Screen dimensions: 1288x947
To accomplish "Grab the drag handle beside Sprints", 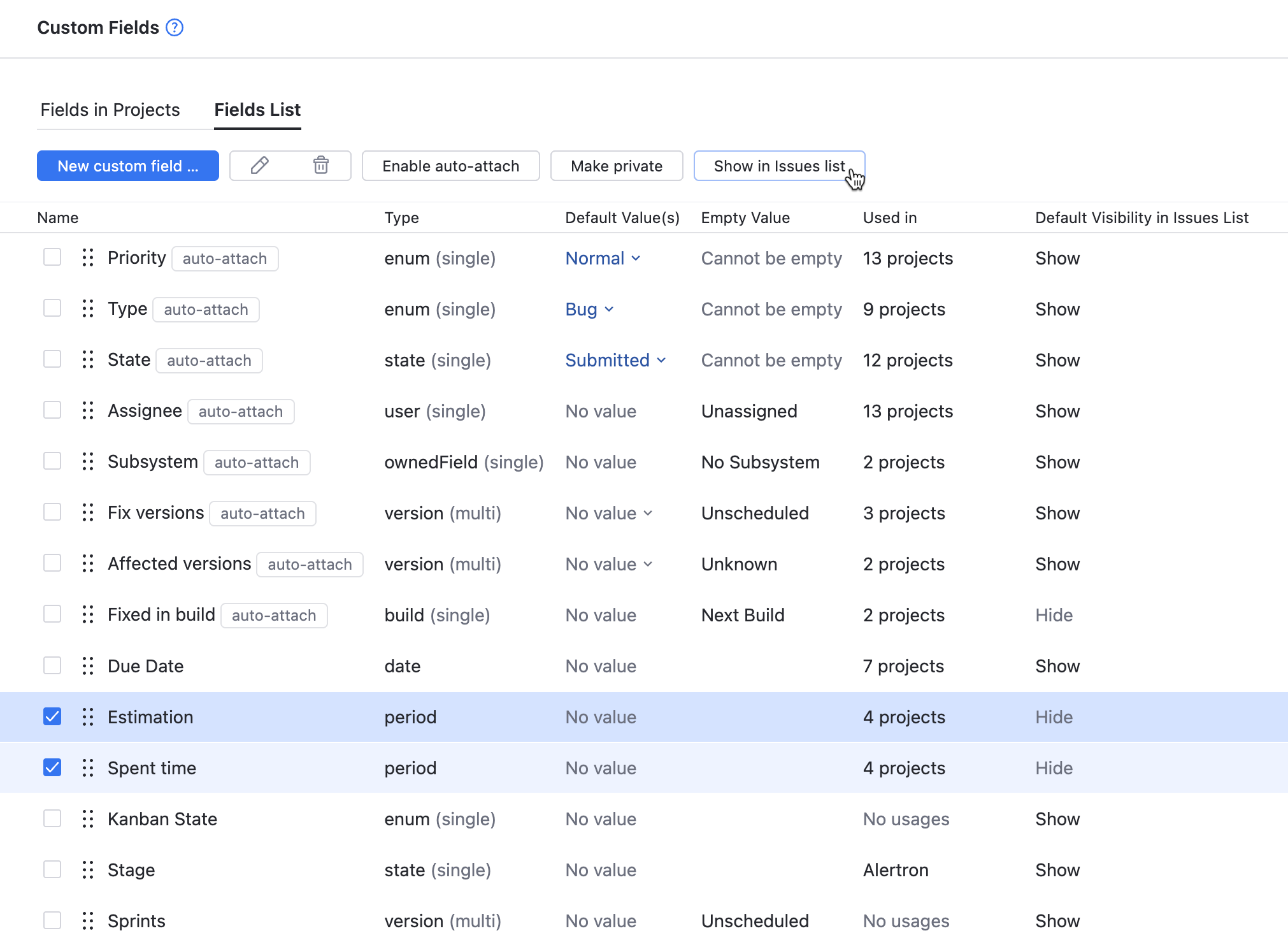I will pos(88,920).
